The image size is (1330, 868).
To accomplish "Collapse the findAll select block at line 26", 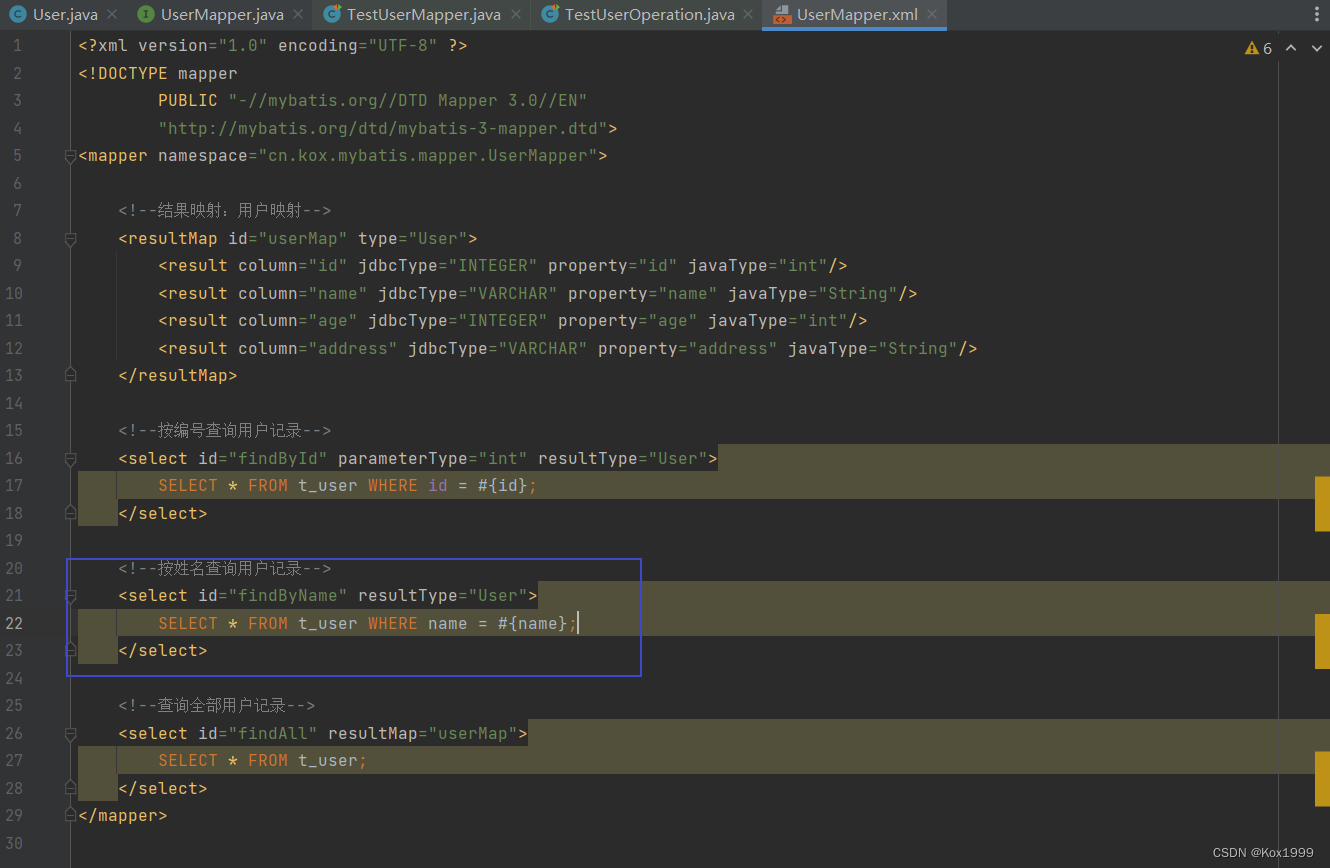I will [x=70, y=734].
